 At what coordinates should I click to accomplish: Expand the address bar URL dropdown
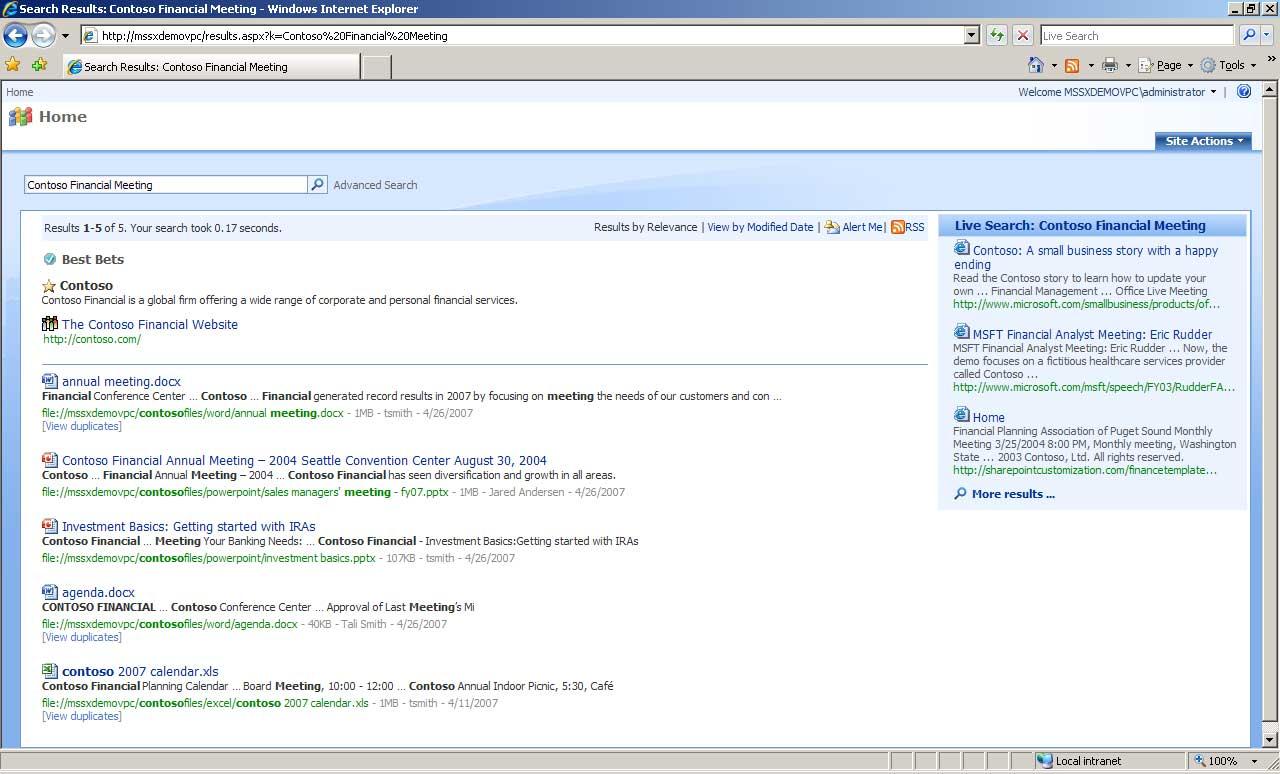(x=971, y=35)
